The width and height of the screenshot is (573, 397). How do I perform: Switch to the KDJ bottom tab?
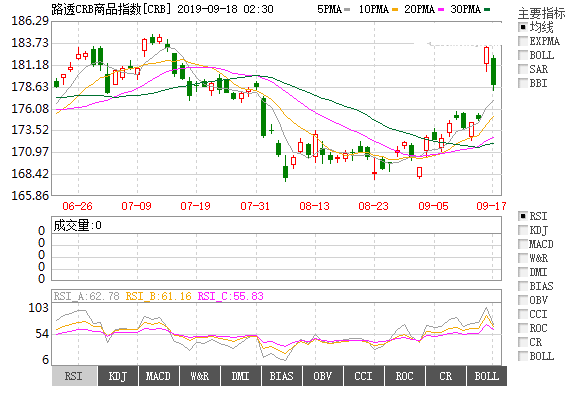[118, 376]
